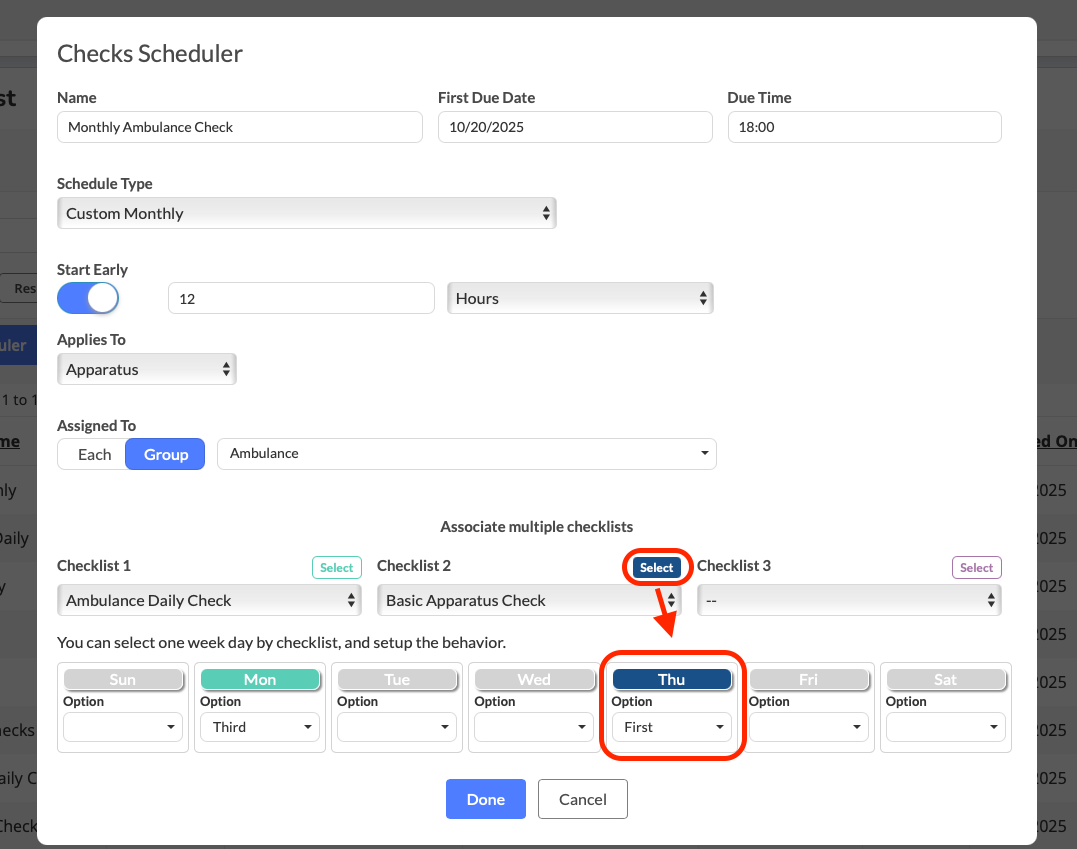This screenshot has height=849, width=1077.
Task: Open the Monday Option dropdown showing Third
Action: [260, 727]
